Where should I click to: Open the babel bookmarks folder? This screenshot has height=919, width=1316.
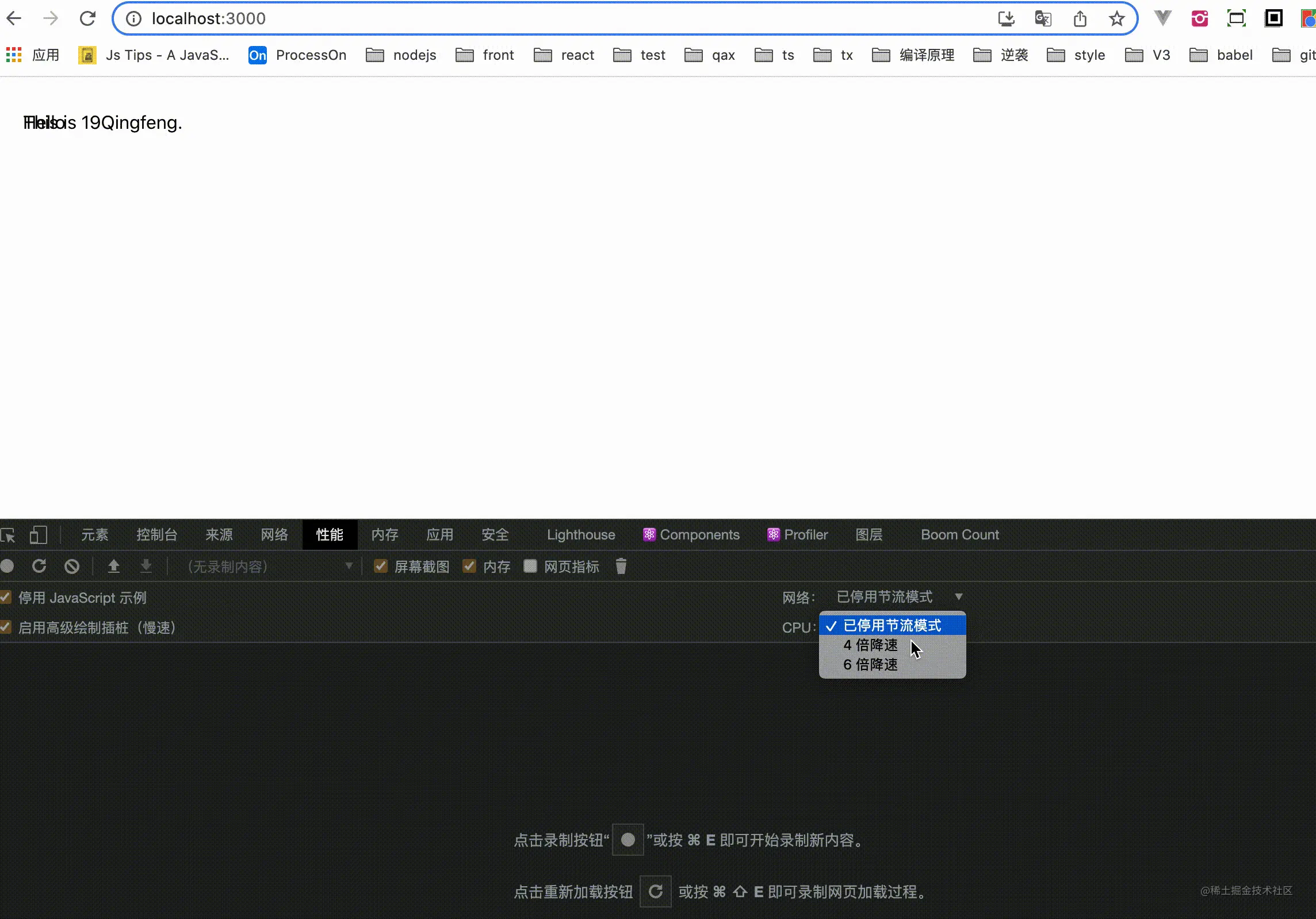pos(1221,55)
